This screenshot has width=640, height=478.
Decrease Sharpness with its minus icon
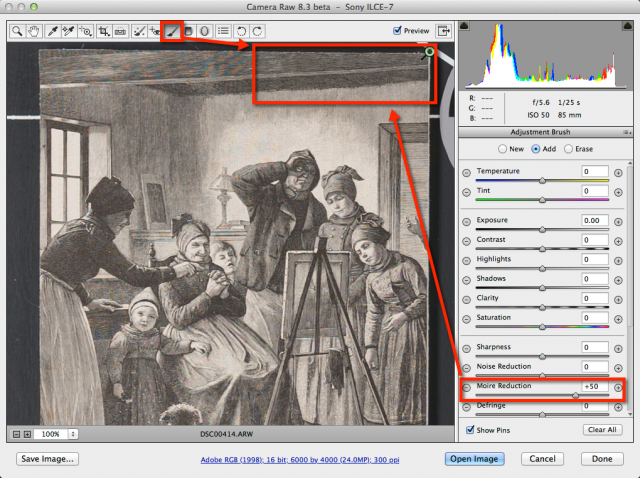[x=467, y=349]
